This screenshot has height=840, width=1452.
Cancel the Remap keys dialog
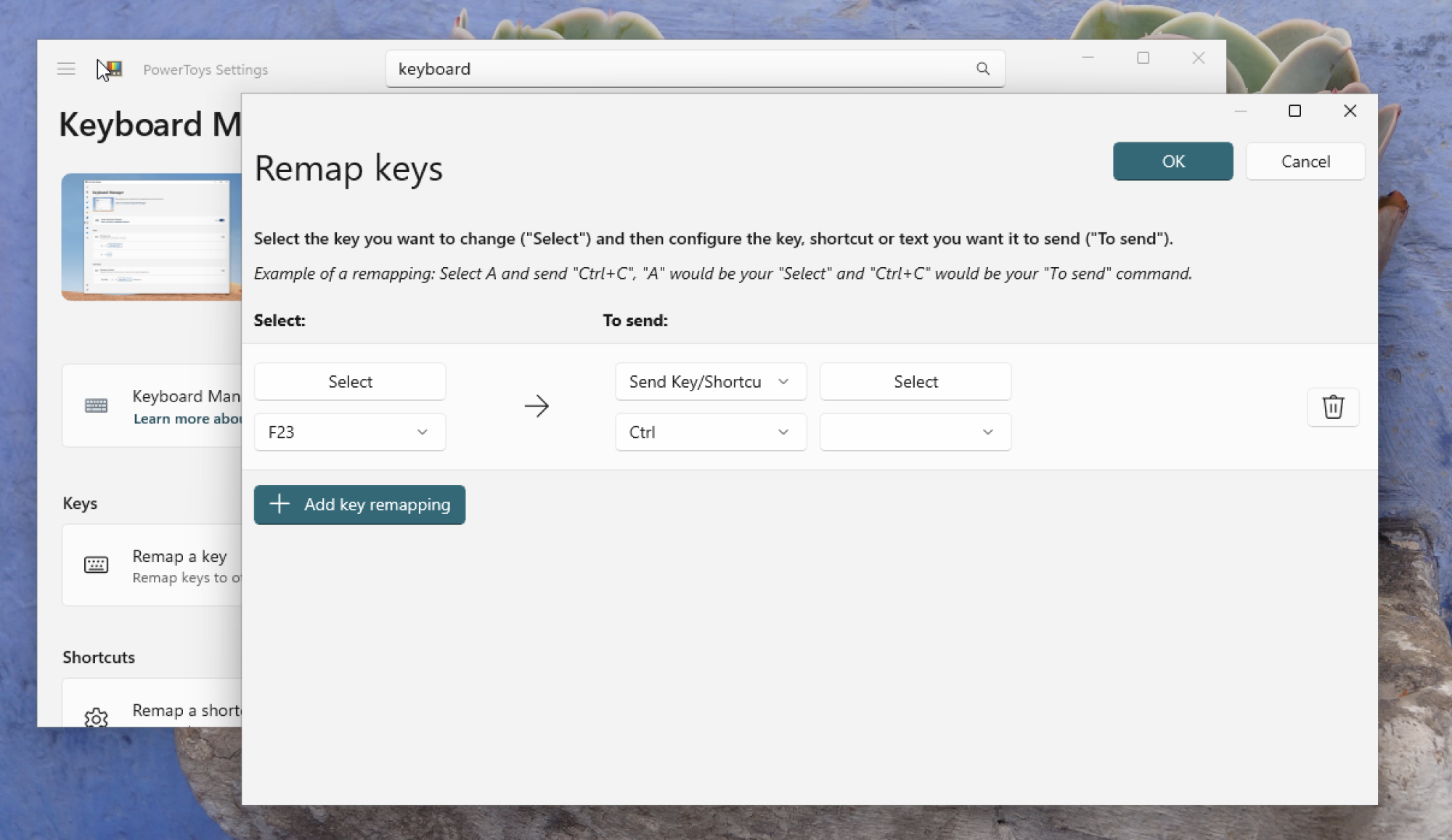point(1305,161)
